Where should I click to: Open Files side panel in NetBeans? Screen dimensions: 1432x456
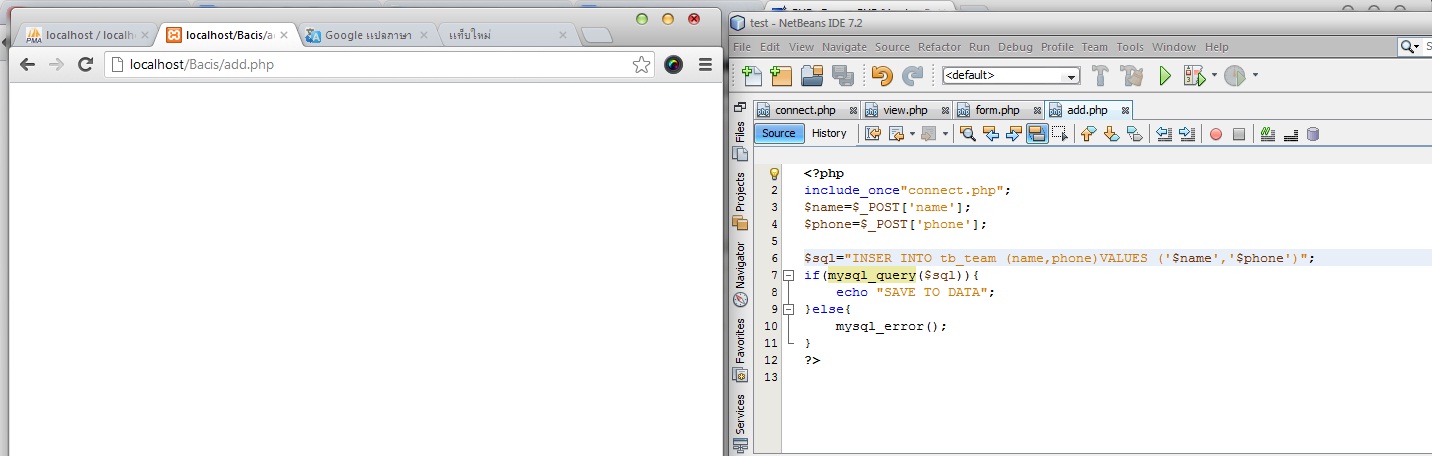[x=740, y=141]
